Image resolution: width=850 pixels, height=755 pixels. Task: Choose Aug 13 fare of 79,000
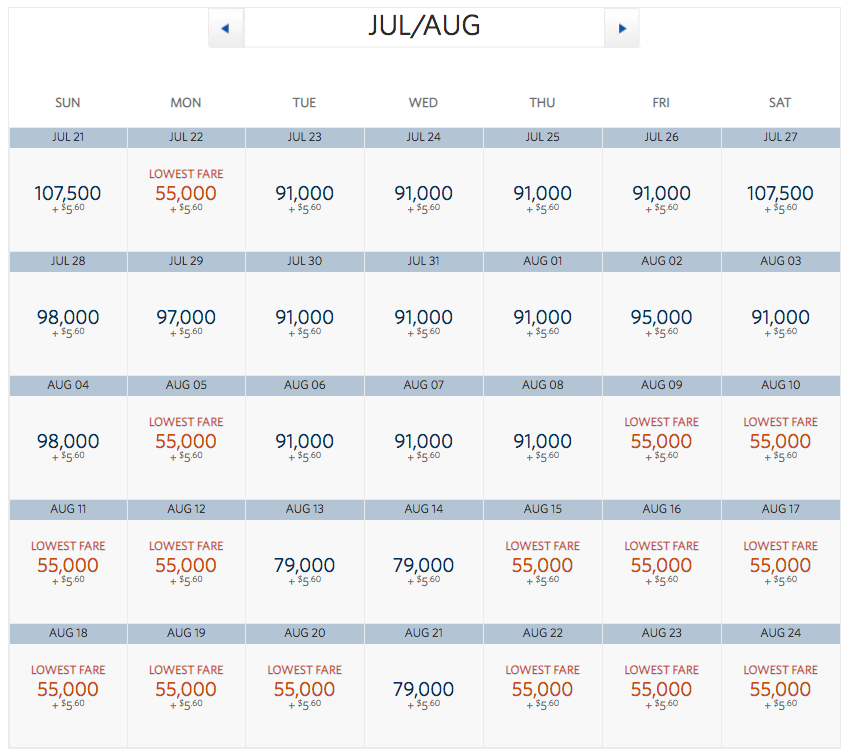click(x=304, y=566)
